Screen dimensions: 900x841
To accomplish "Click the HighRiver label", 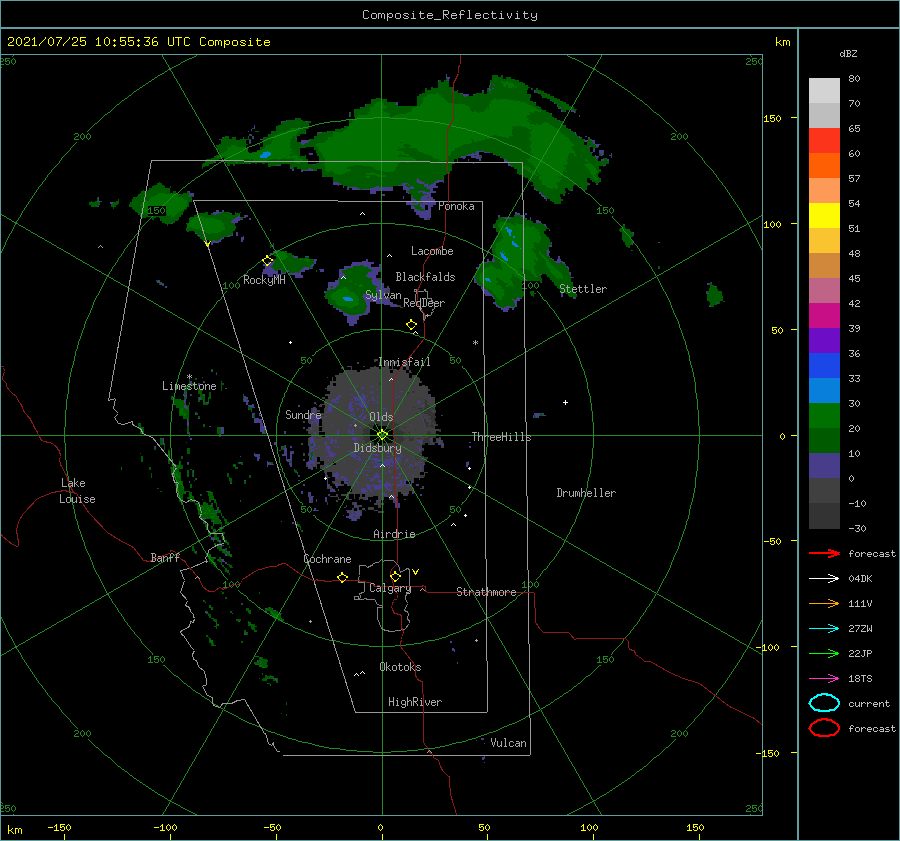I will (415, 702).
